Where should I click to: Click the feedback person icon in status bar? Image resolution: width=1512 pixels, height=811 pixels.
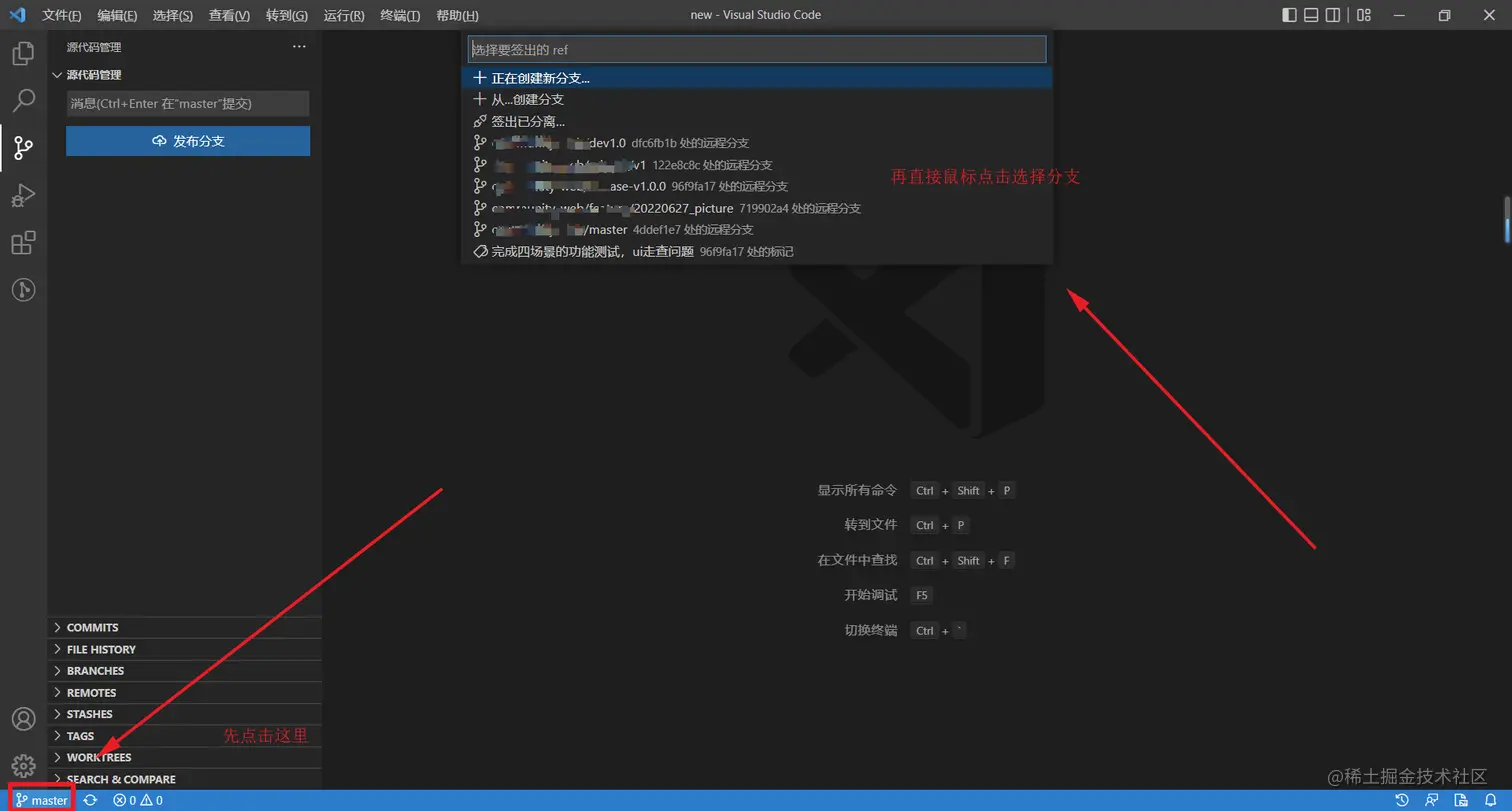point(1432,800)
